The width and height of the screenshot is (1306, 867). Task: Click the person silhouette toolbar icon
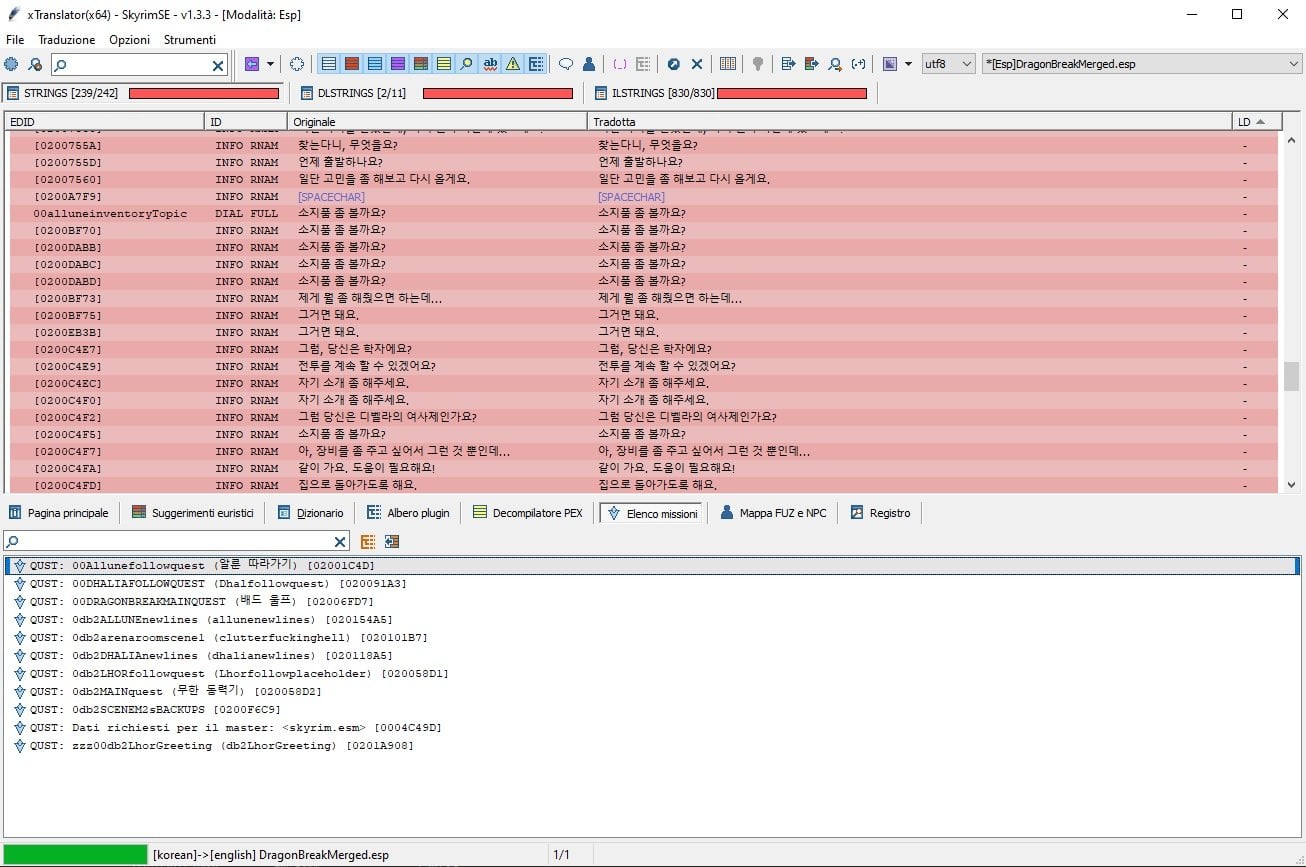[588, 64]
